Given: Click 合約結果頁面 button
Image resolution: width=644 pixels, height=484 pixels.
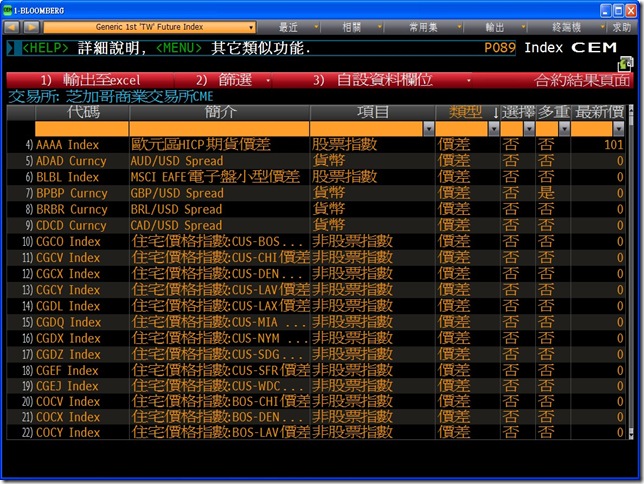Looking at the screenshot, I should click(582, 80).
